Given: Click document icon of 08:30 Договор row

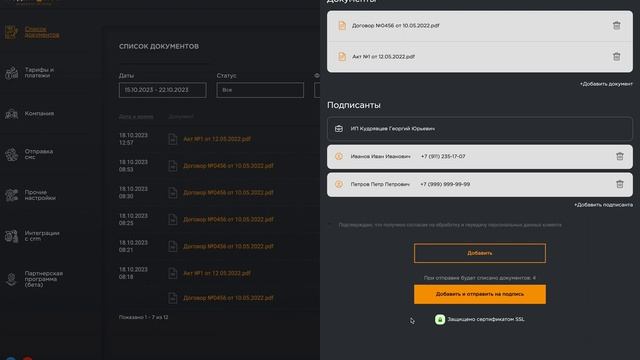Looking at the screenshot, I should [x=173, y=193].
